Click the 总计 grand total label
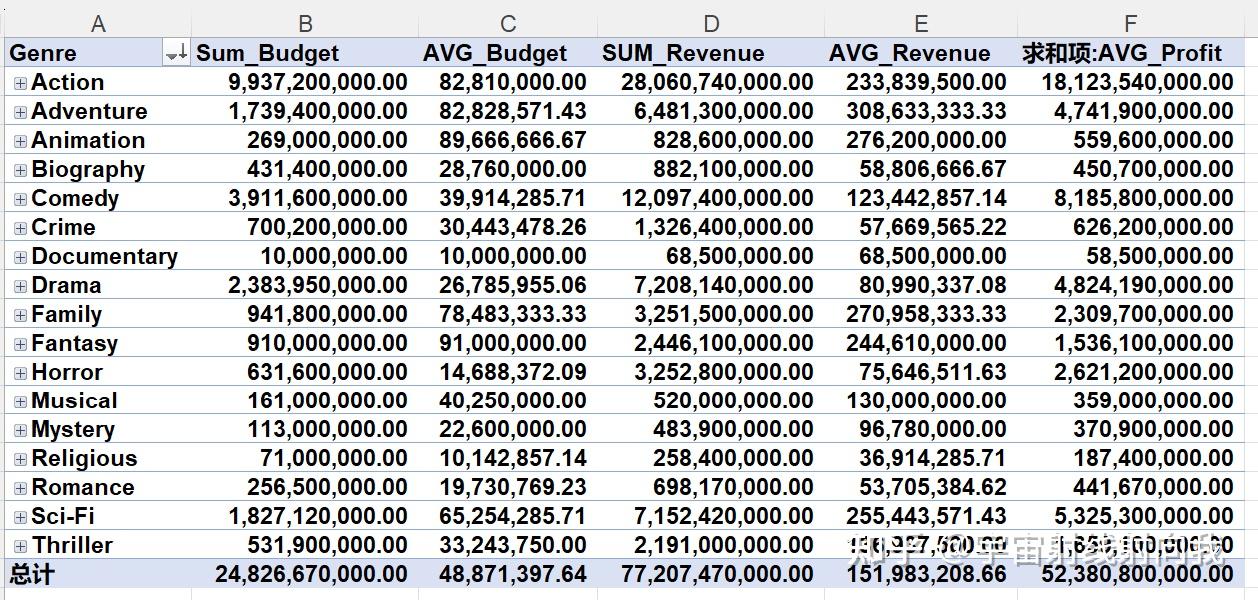The width and height of the screenshot is (1258, 600). click(x=32, y=575)
